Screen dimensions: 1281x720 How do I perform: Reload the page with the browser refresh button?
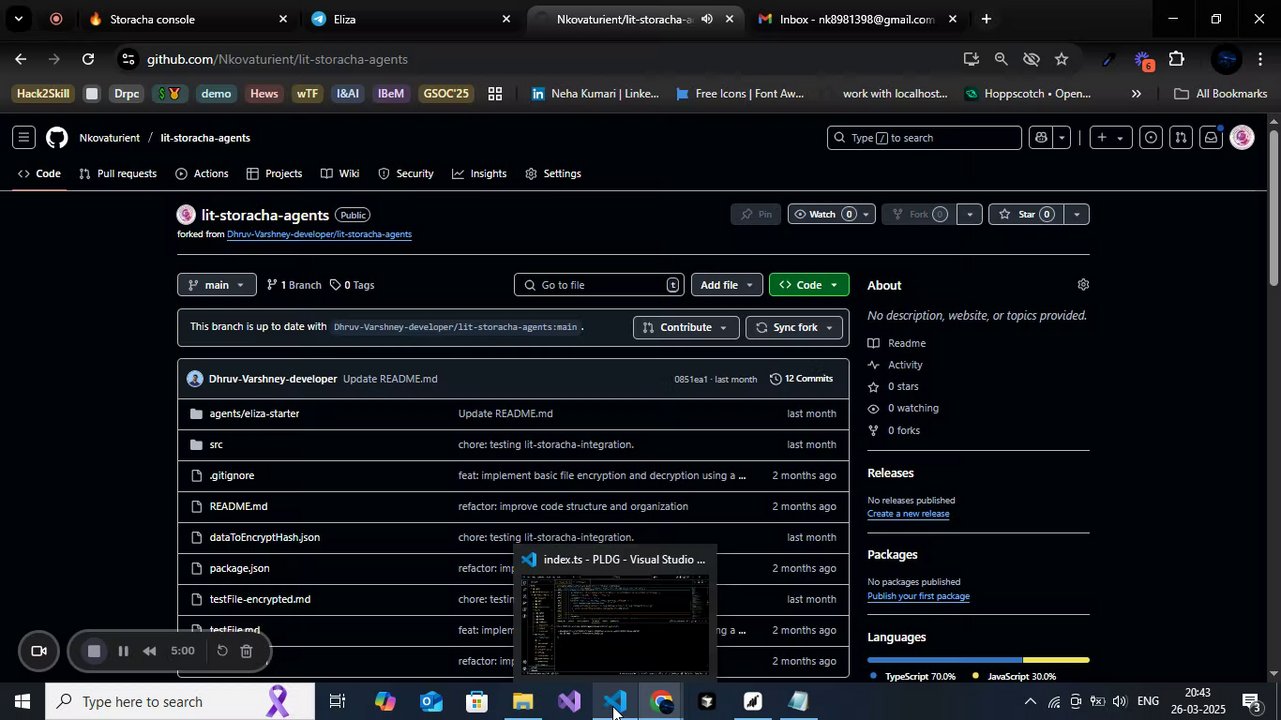pyautogui.click(x=88, y=59)
